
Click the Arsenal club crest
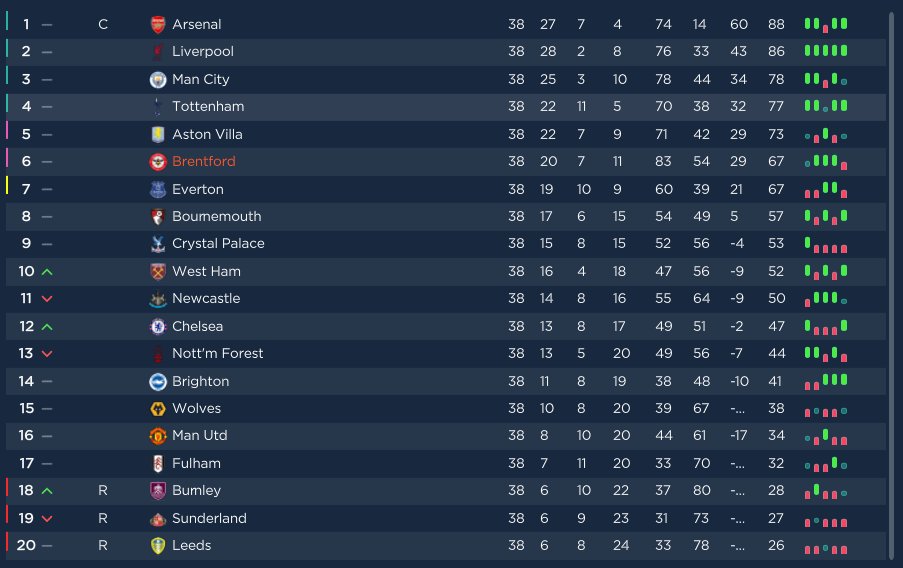(158, 24)
